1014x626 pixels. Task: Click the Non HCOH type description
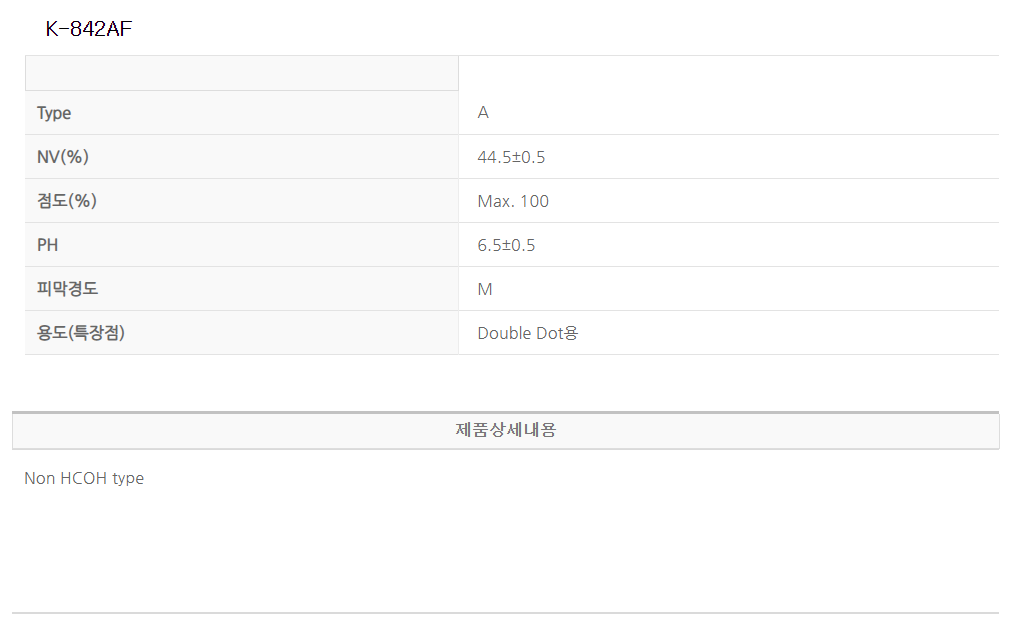(84, 478)
